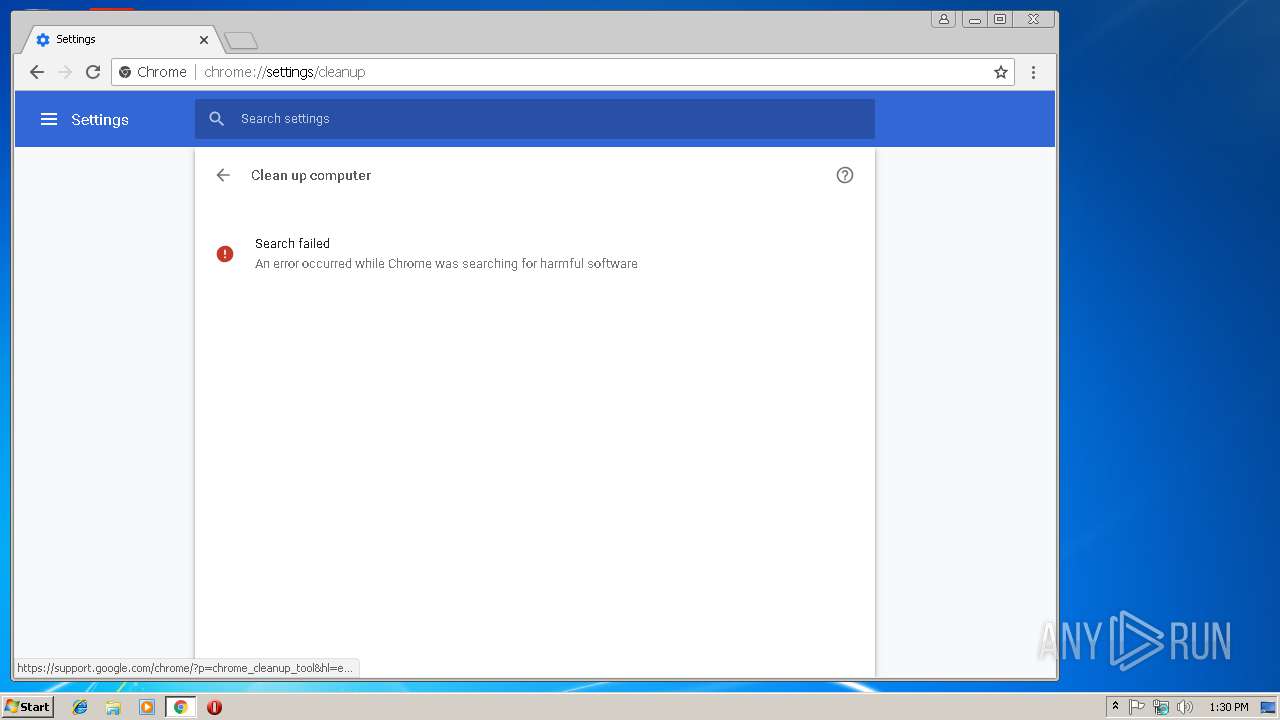Click the Chrome site info chip
This screenshot has width=1280, height=720.
tap(153, 72)
